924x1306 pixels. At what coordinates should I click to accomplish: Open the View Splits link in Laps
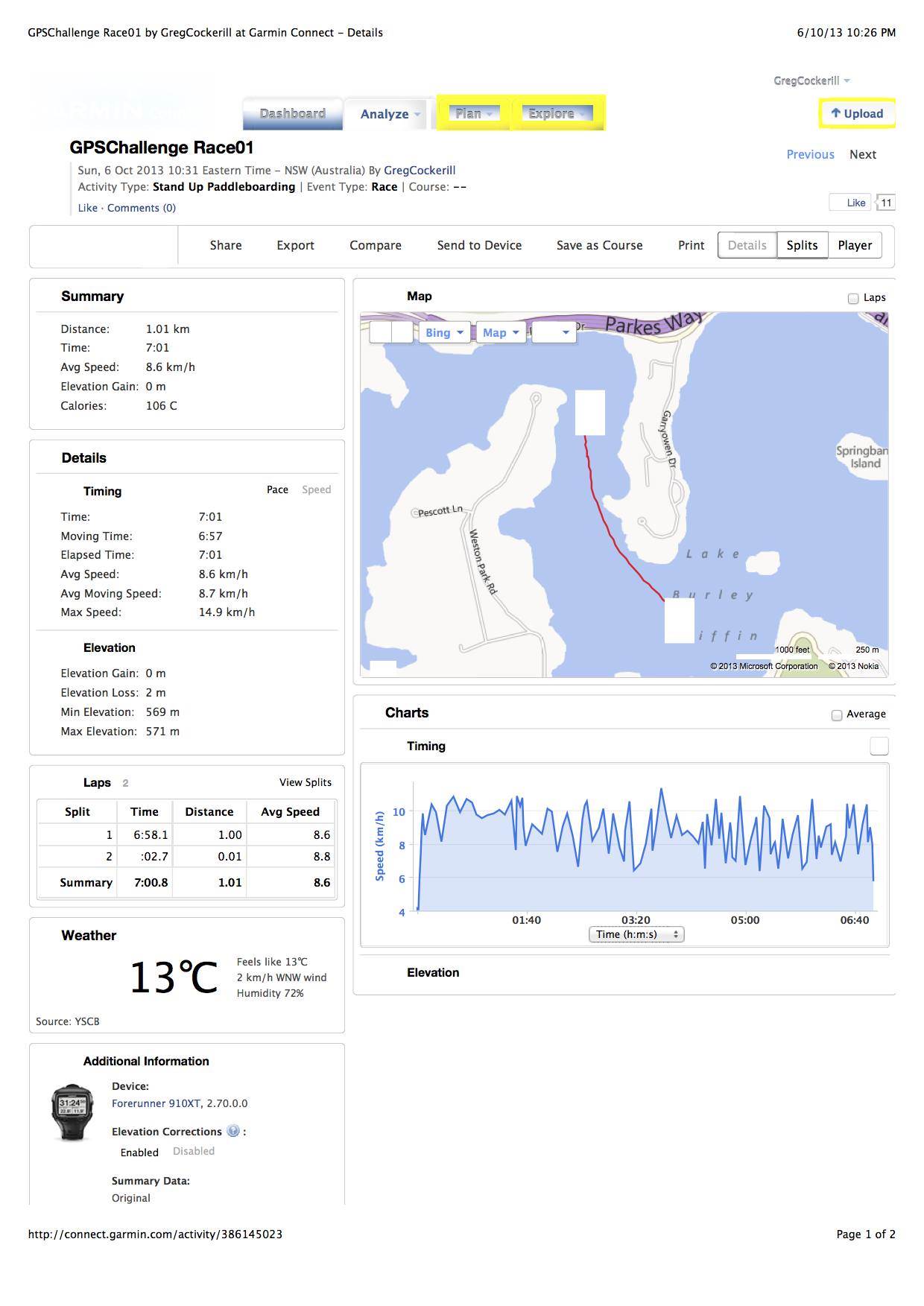[305, 782]
